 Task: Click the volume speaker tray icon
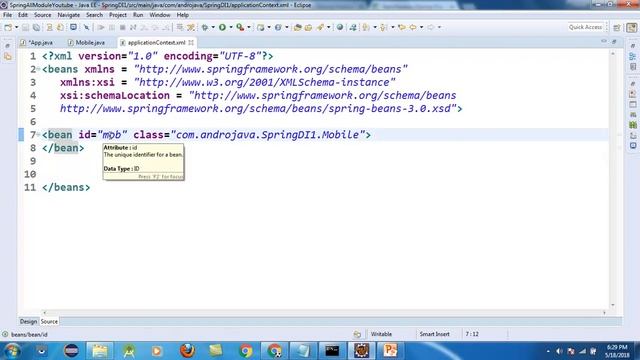coord(559,351)
